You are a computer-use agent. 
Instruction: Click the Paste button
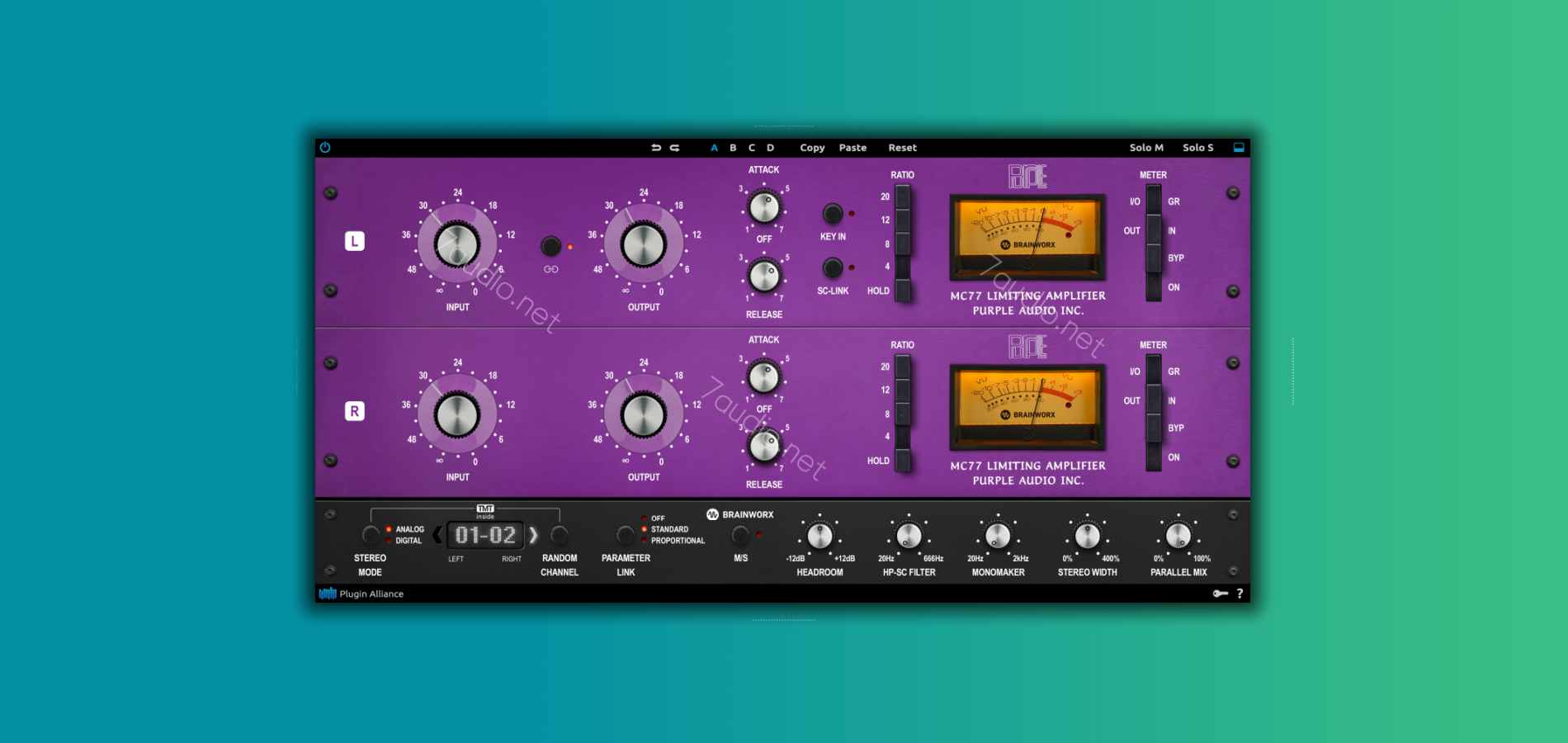[852, 148]
